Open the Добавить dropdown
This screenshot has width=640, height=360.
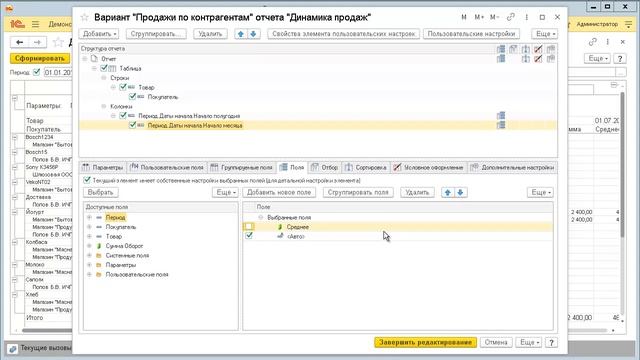[x=99, y=34]
